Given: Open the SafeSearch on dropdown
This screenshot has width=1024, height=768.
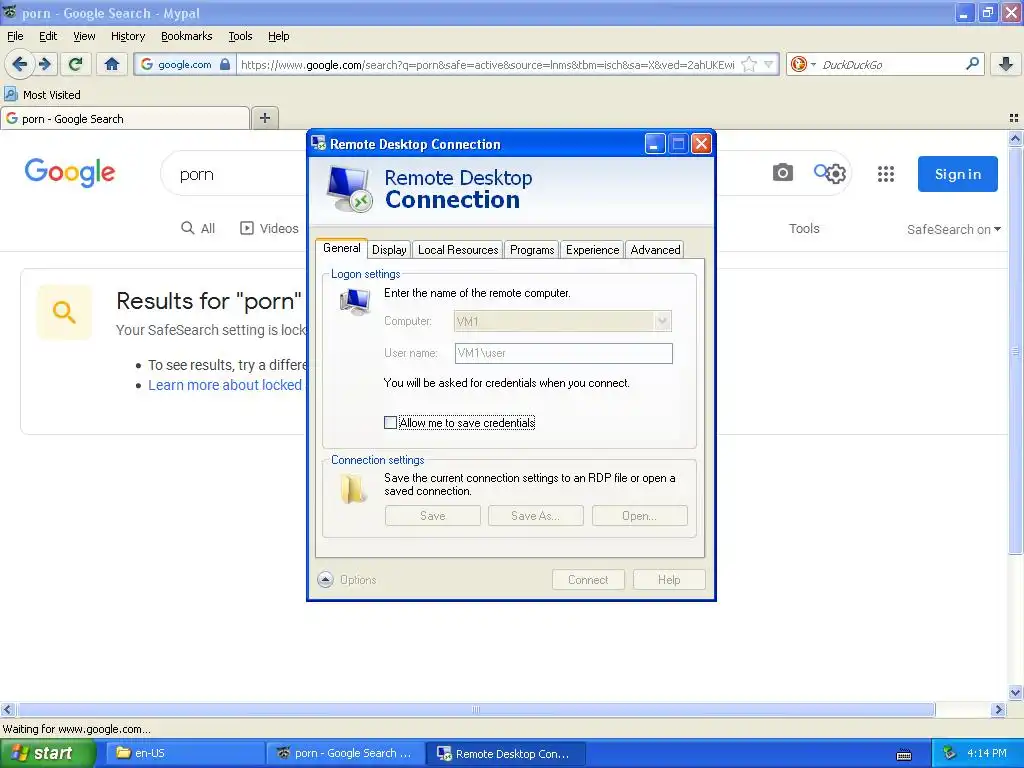Looking at the screenshot, I should (x=953, y=229).
